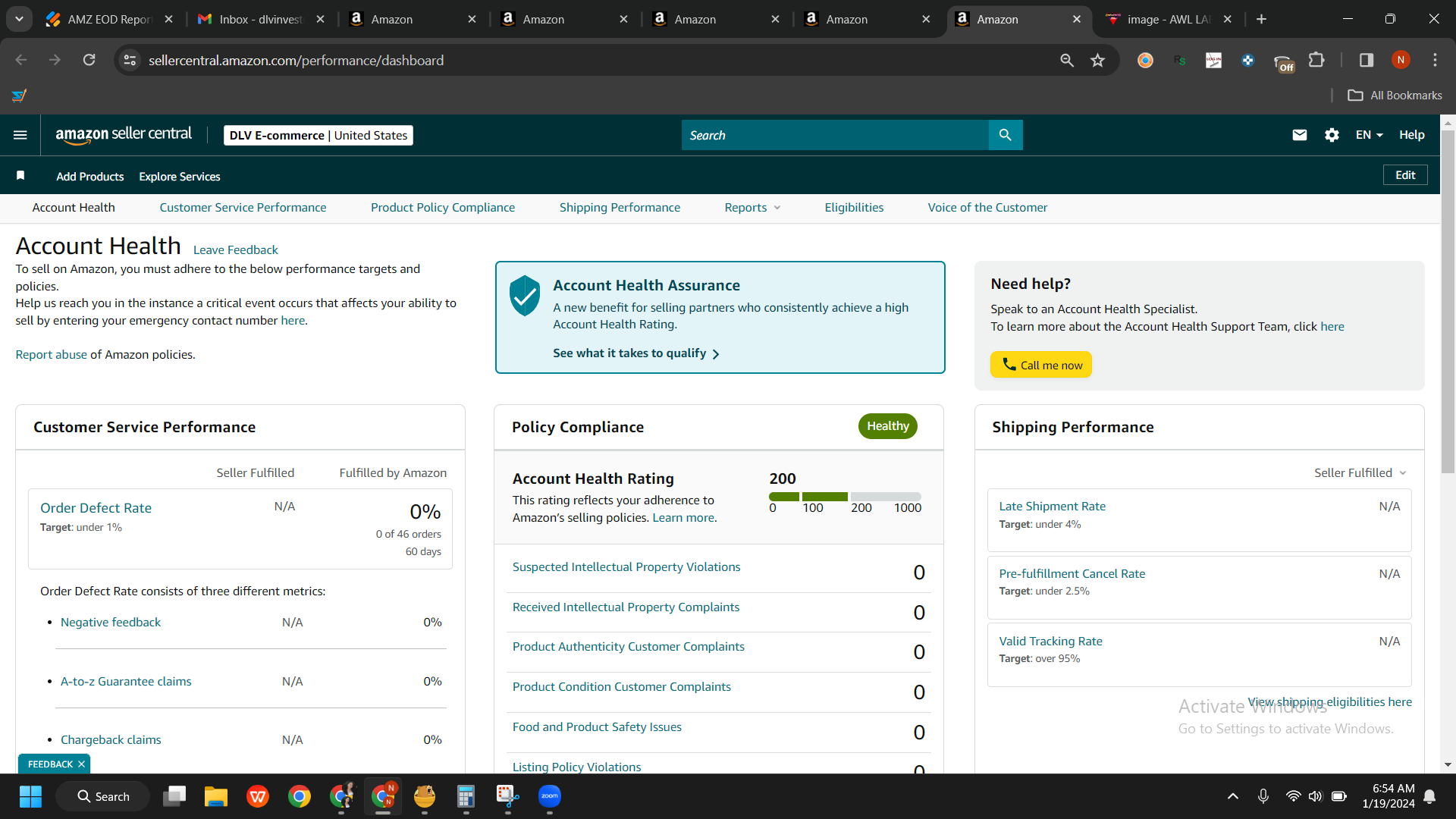Open the Order Defect Rate link
Image resolution: width=1456 pixels, height=819 pixels.
(x=96, y=508)
